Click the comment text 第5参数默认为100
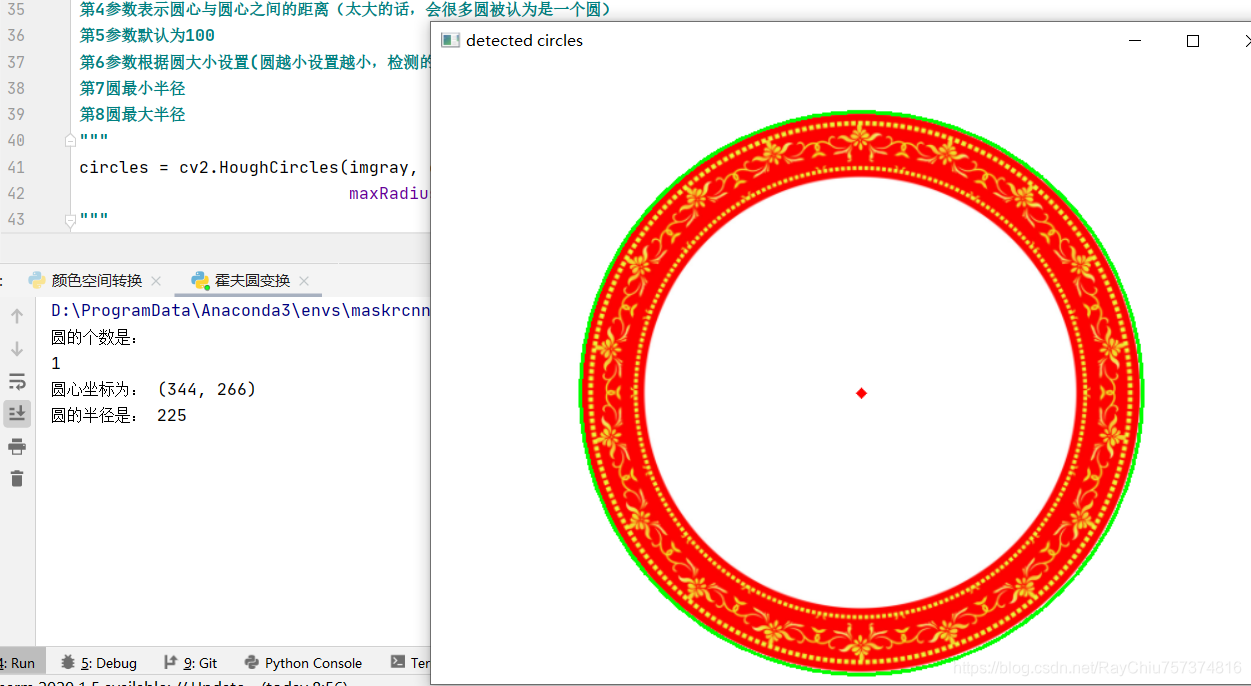 point(147,35)
